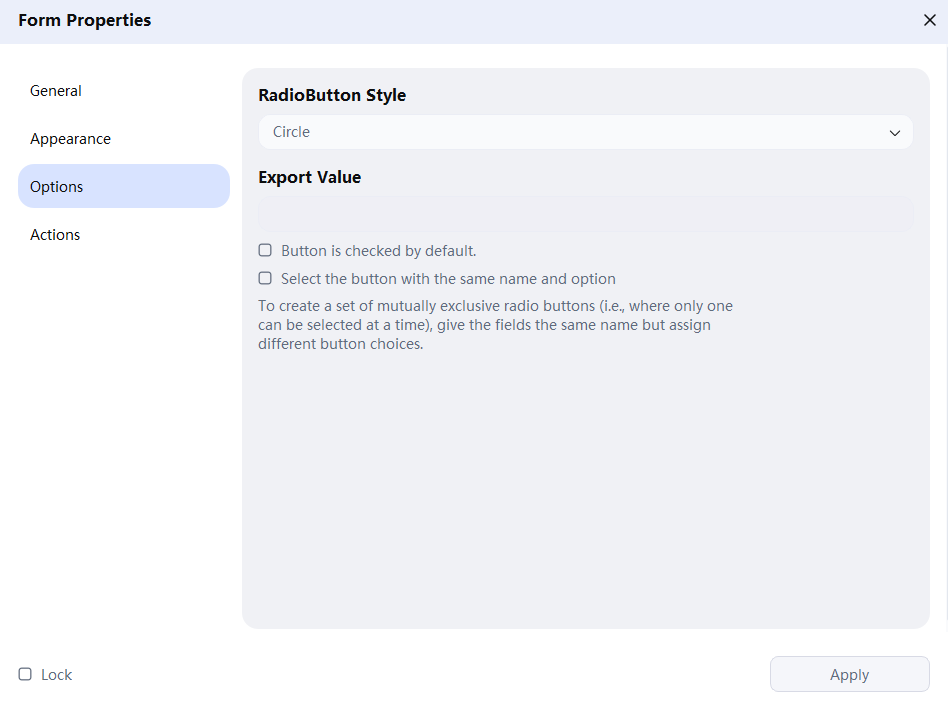Screen dimensions: 948x701
Task: Return to General settings
Action: point(55,90)
